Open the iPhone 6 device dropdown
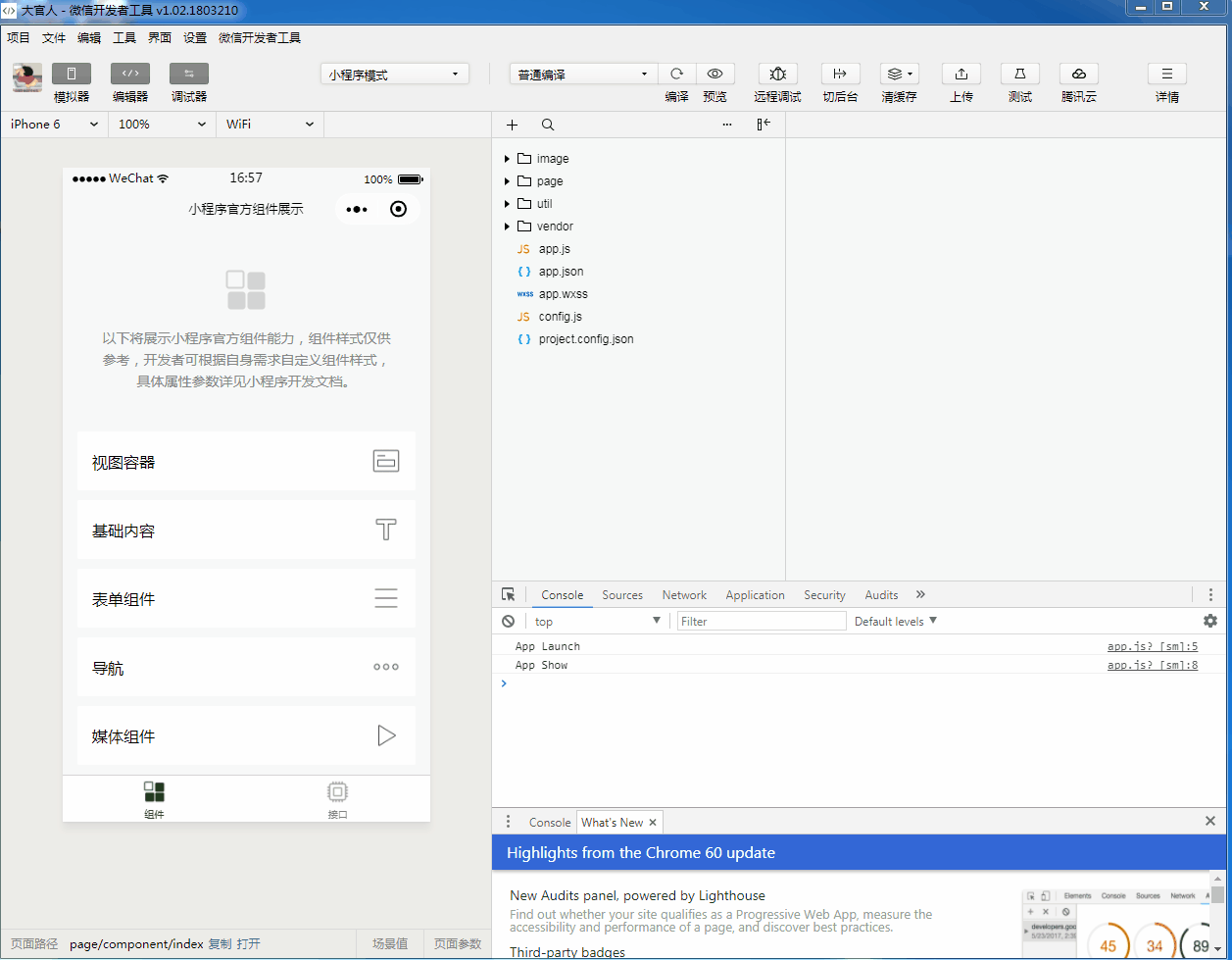 pyautogui.click(x=54, y=125)
